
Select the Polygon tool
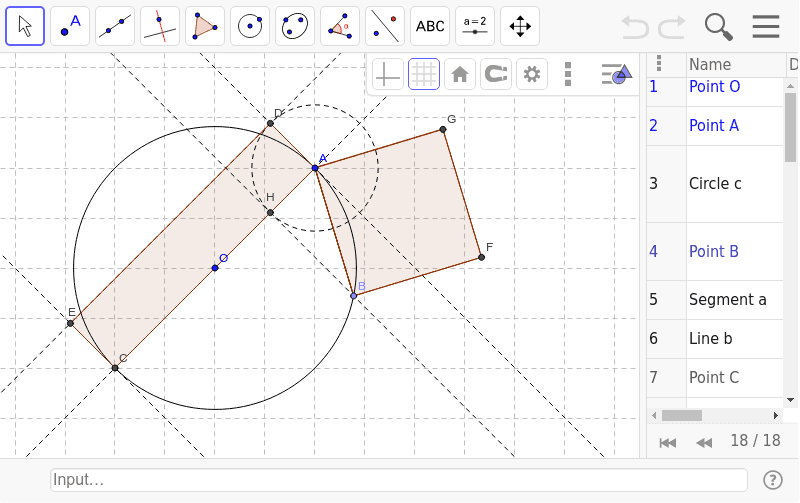pyautogui.click(x=205, y=26)
